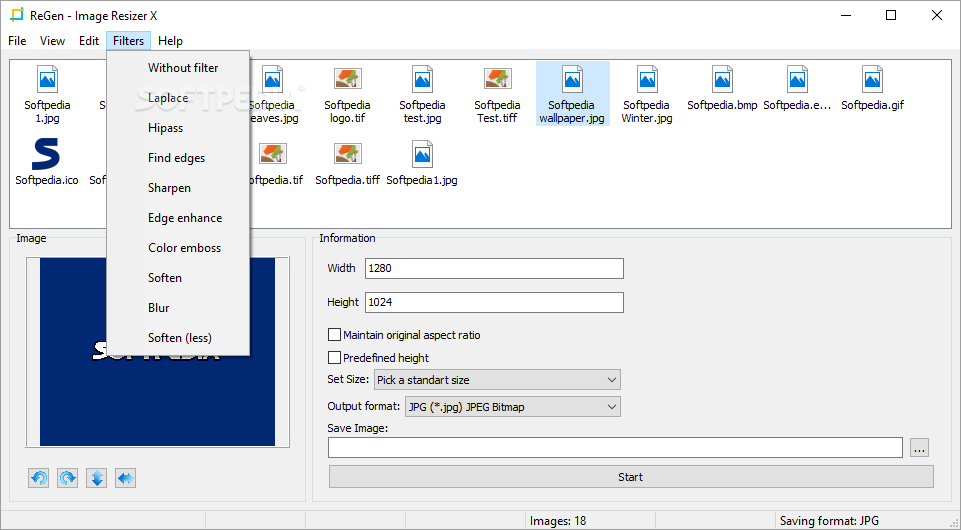
Task: Select Softpedia.bmp file icon
Action: coord(722,80)
